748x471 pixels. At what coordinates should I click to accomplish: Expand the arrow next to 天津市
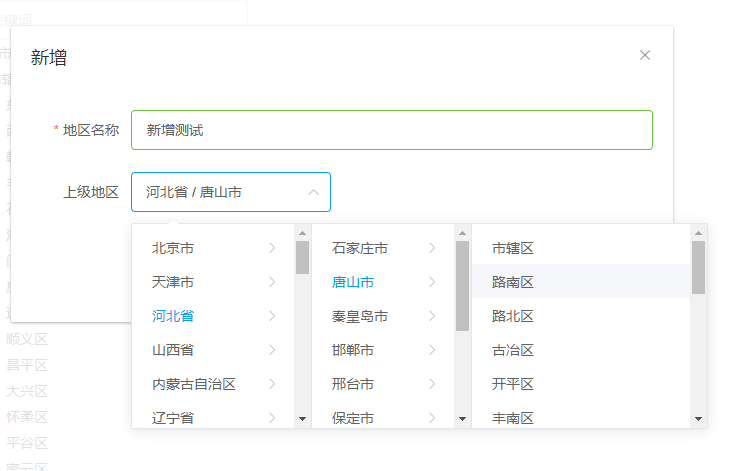(x=272, y=282)
